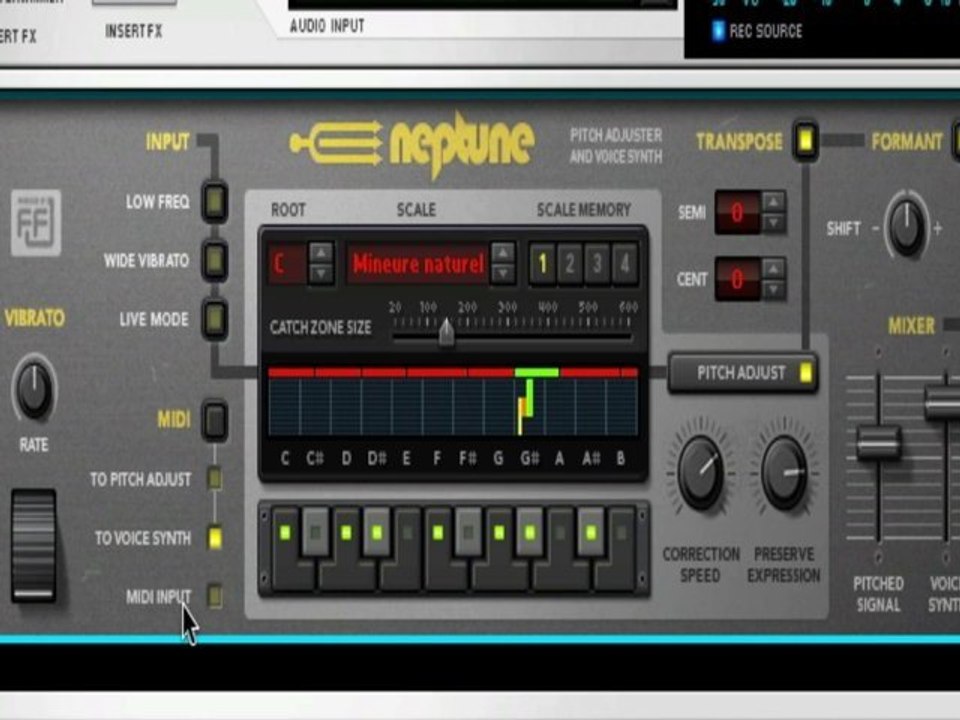960x720 pixels.
Task: Toggle the A# key on the scale keyboard
Action: coord(591,531)
